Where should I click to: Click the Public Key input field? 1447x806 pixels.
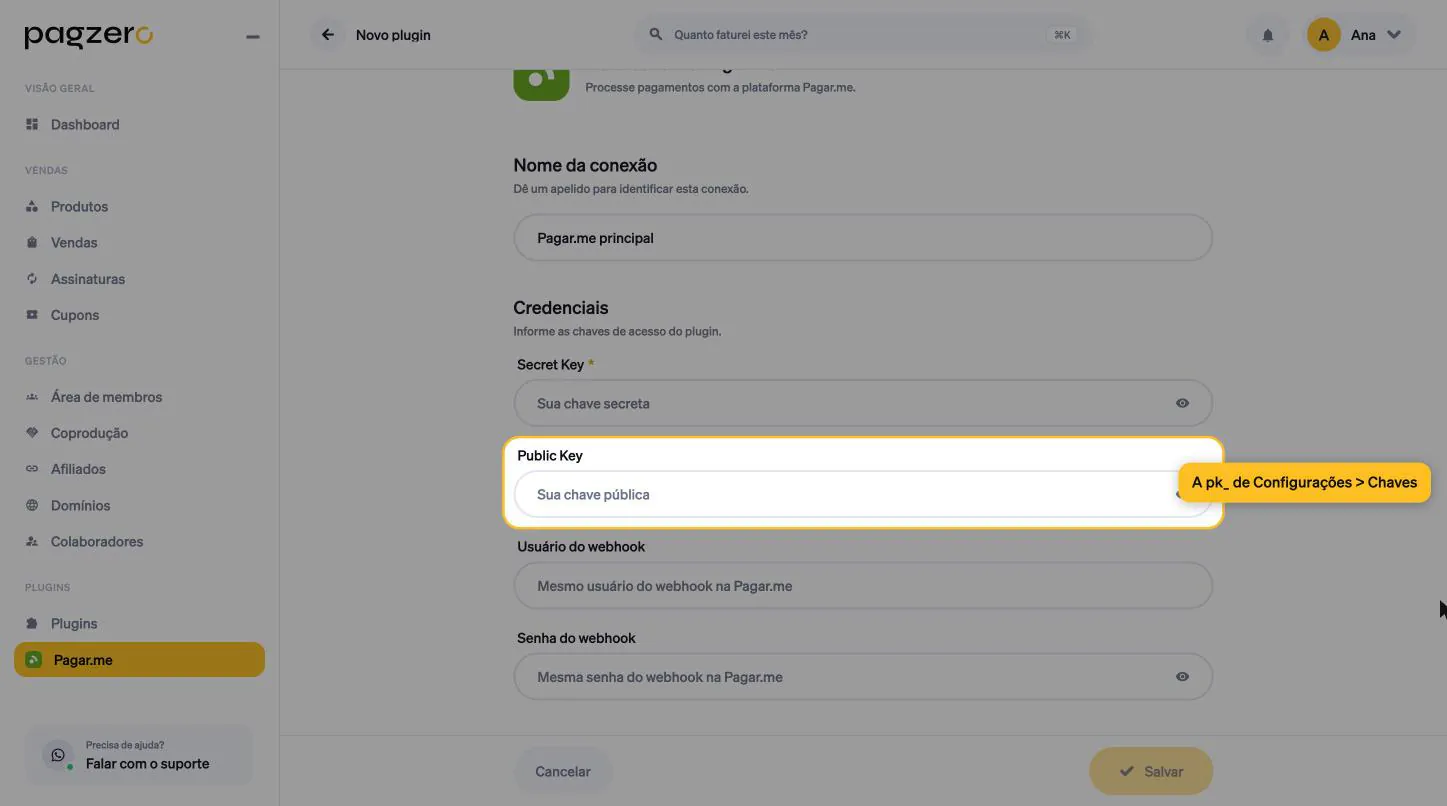863,494
